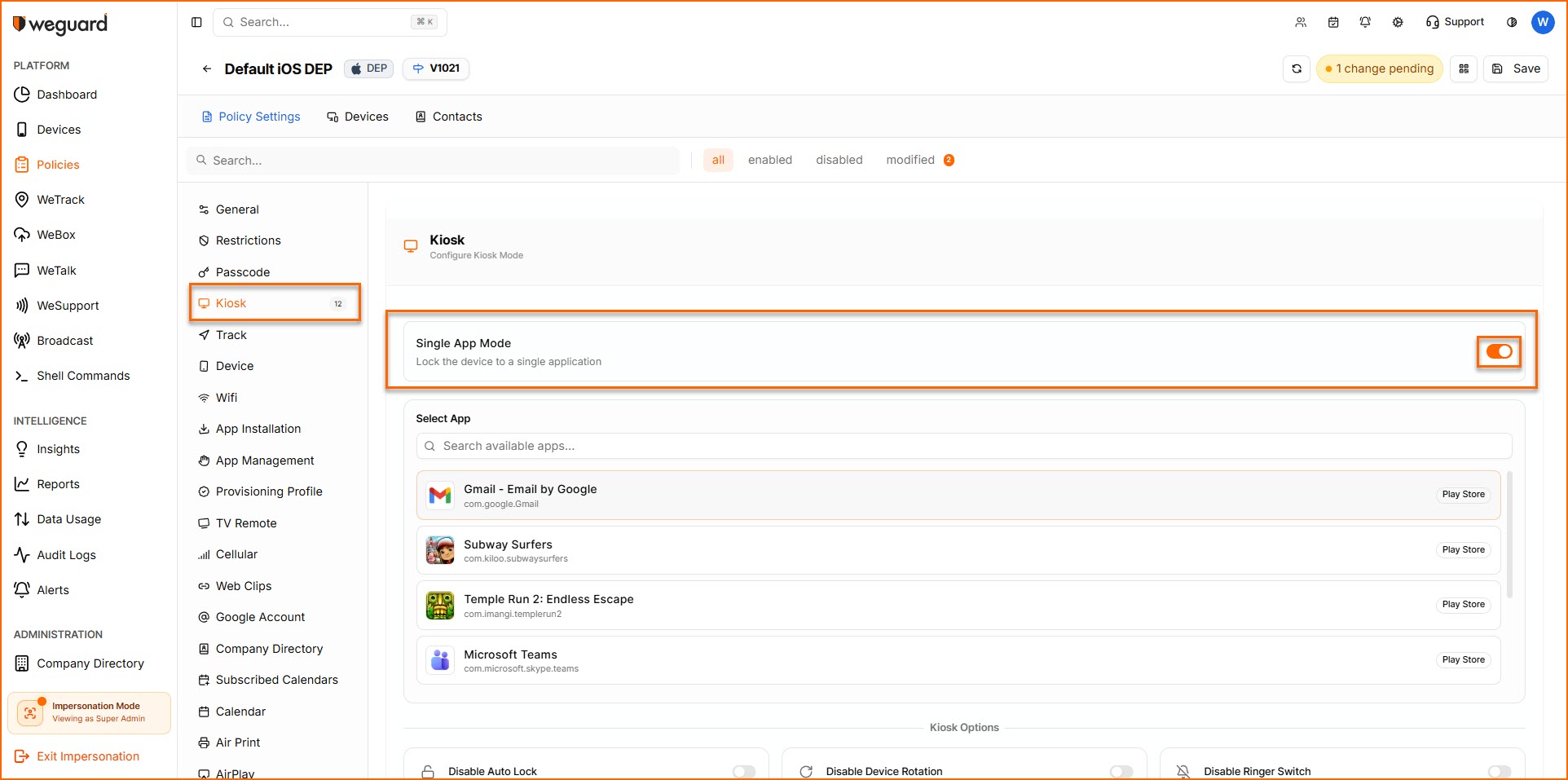The width and height of the screenshot is (1568, 780).
Task: Enable the Disable Ringer Switch toggle
Action: tap(1499, 771)
